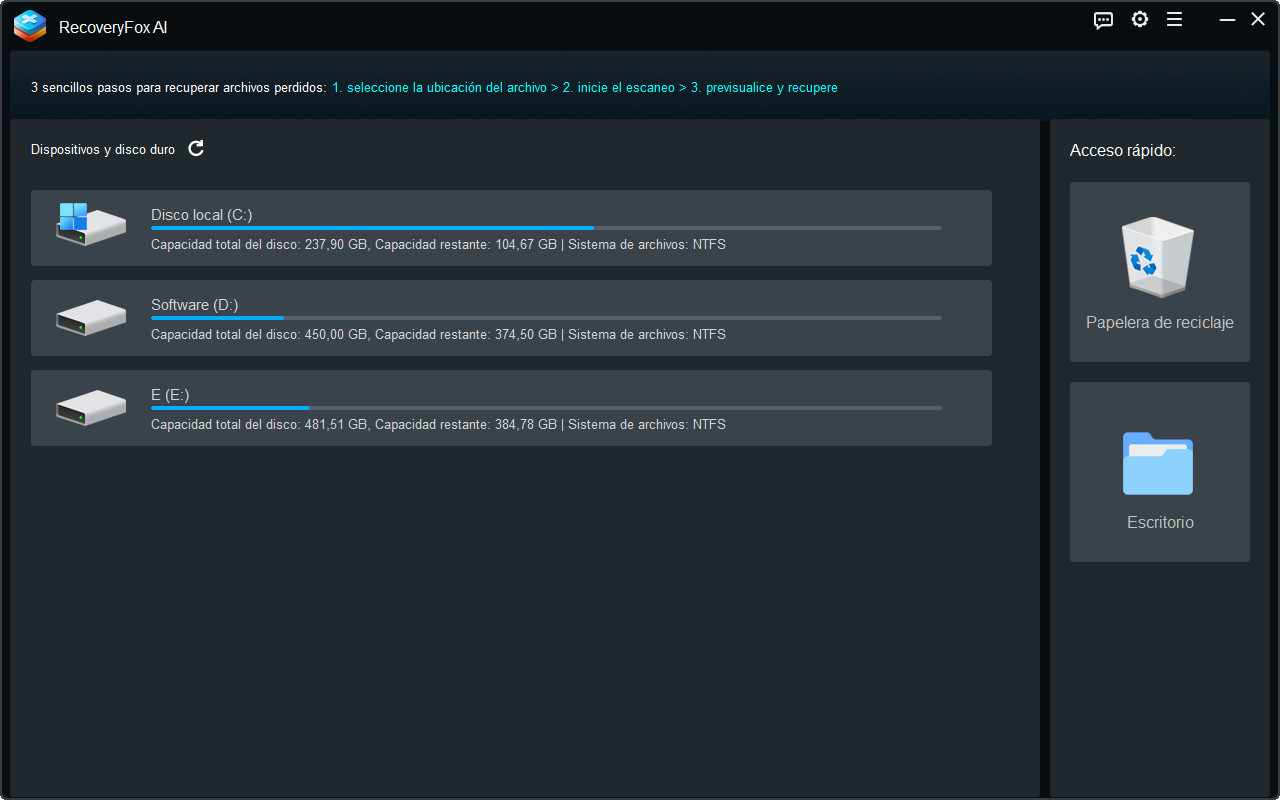
Task: Open Papelera de reciclaje from quick access
Action: point(1159,322)
